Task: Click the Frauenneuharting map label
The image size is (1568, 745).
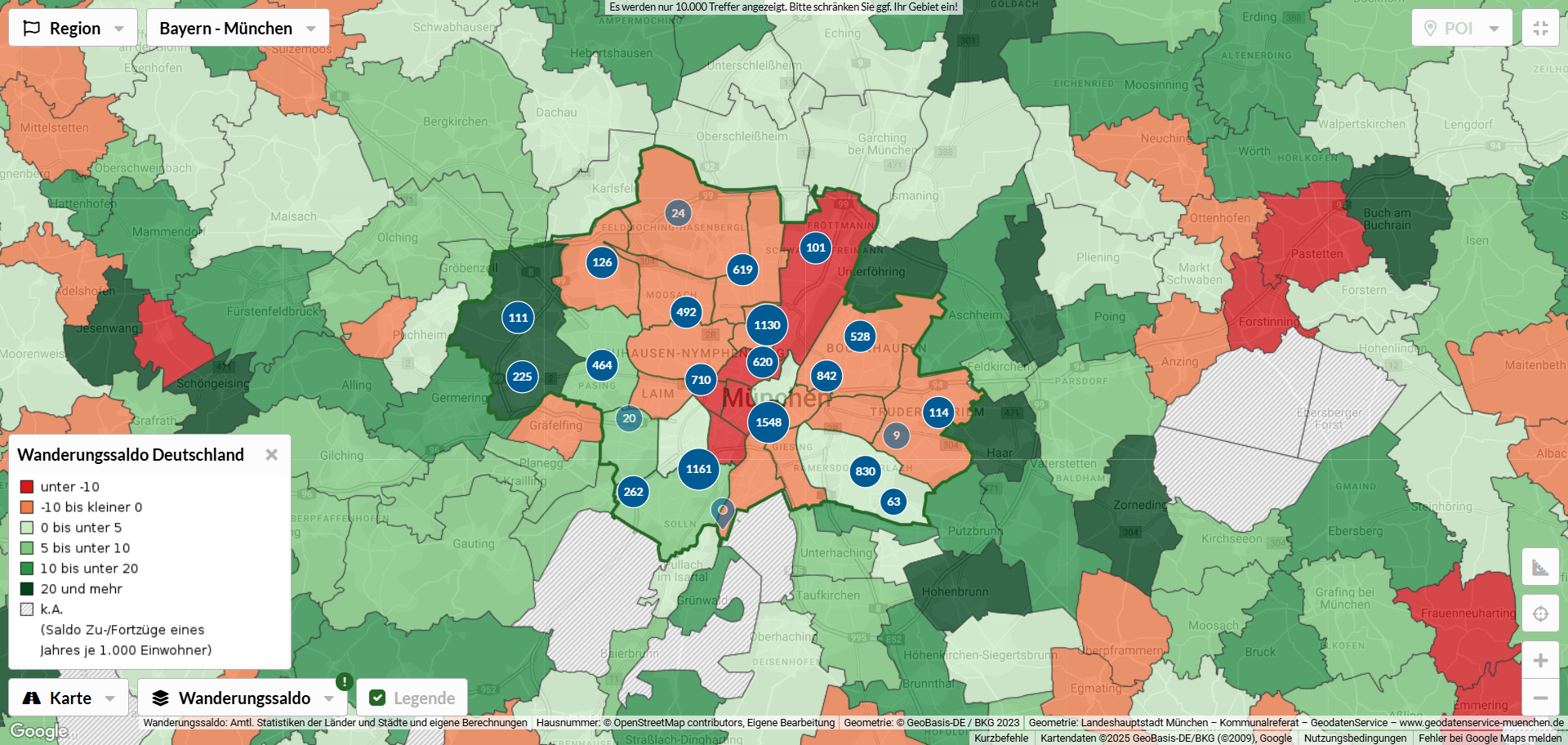Action: (1468, 613)
